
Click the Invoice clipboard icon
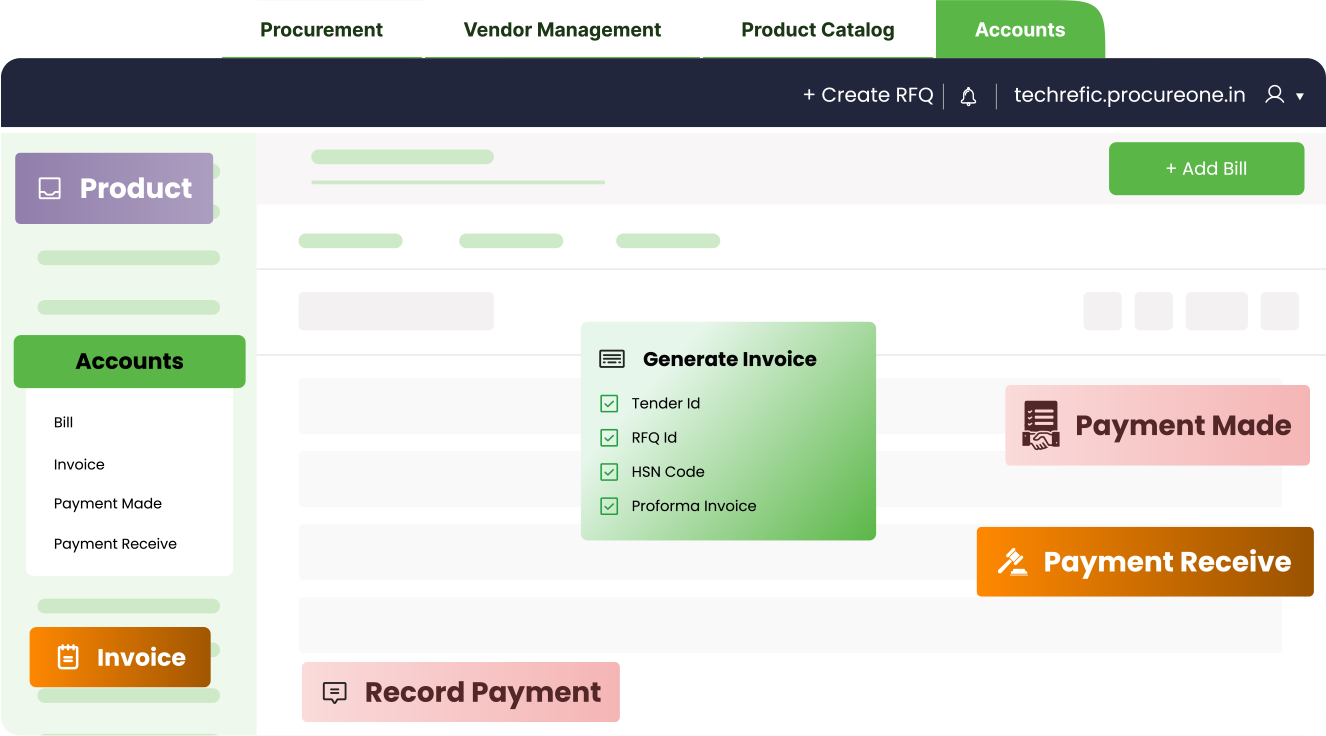68,657
